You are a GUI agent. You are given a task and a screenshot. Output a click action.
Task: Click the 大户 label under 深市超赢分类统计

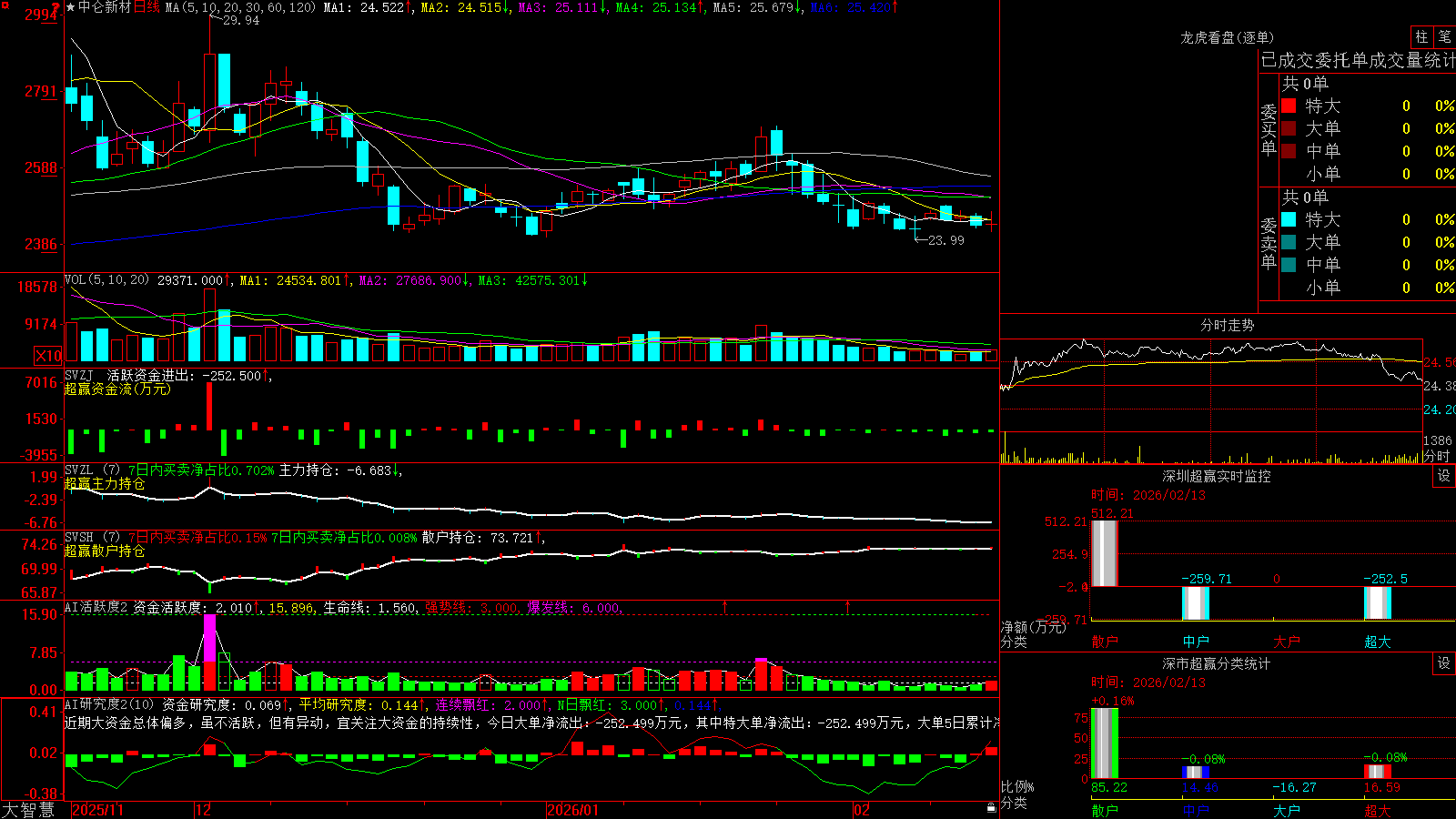[1287, 811]
